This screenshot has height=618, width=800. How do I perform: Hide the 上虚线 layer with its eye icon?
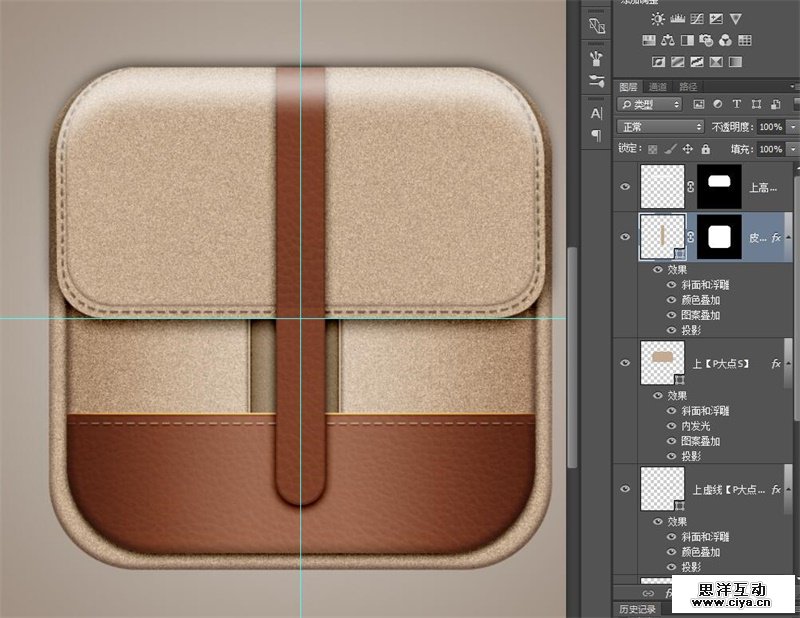click(625, 489)
